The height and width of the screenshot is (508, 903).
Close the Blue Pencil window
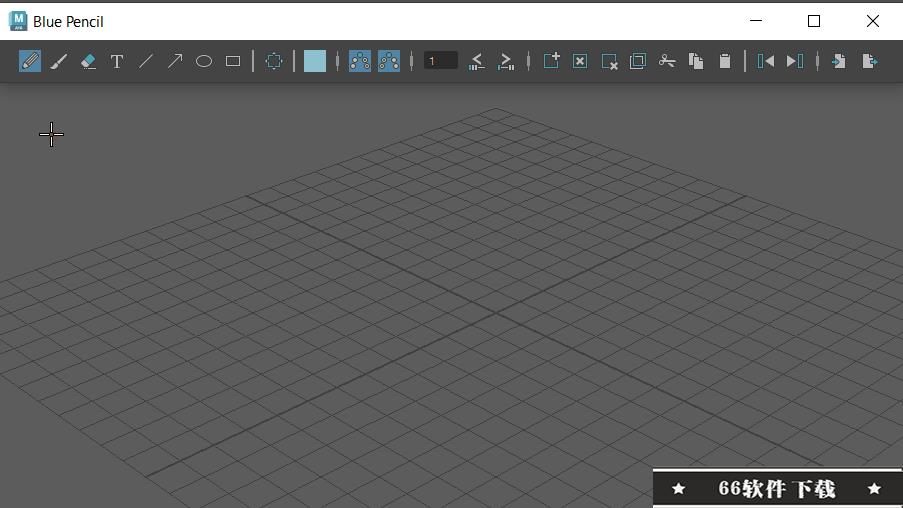[x=872, y=21]
